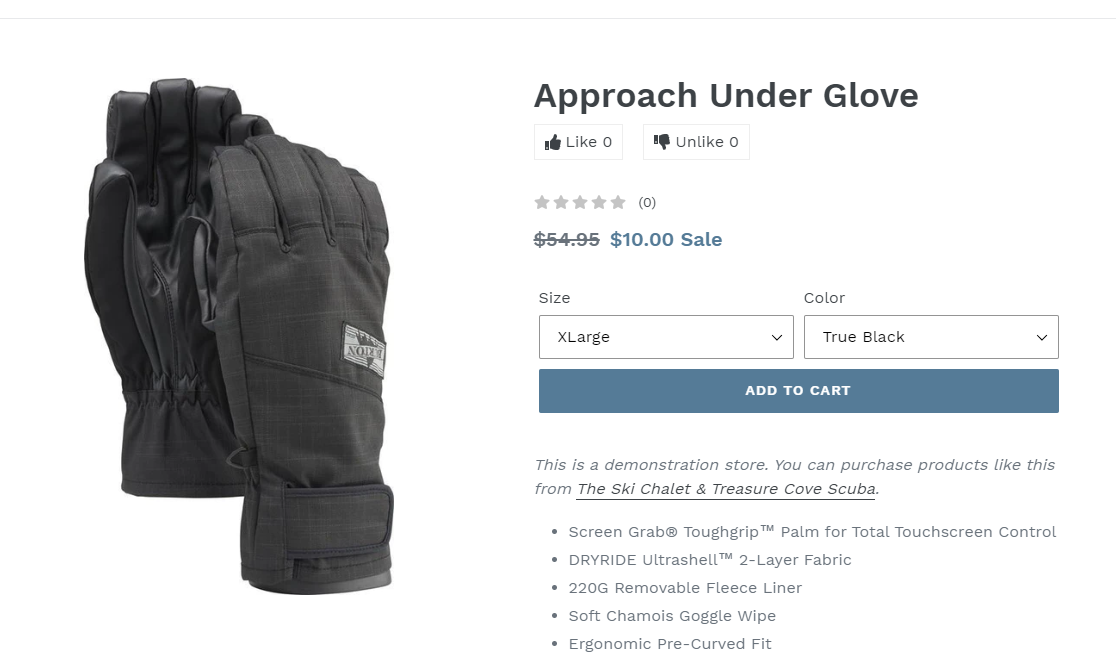Click the Approach Under Glove title

tap(726, 95)
